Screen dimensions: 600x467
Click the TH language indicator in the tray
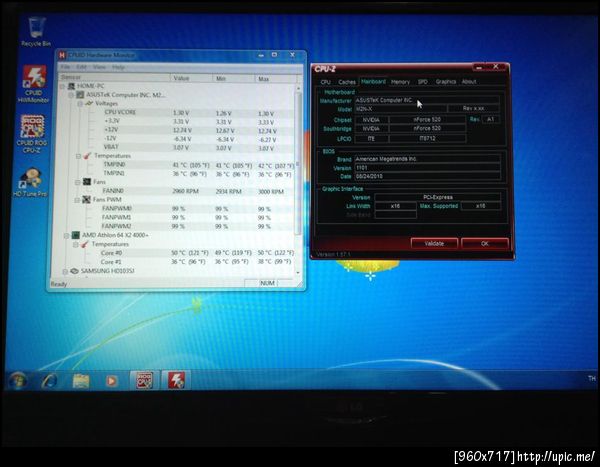(592, 379)
